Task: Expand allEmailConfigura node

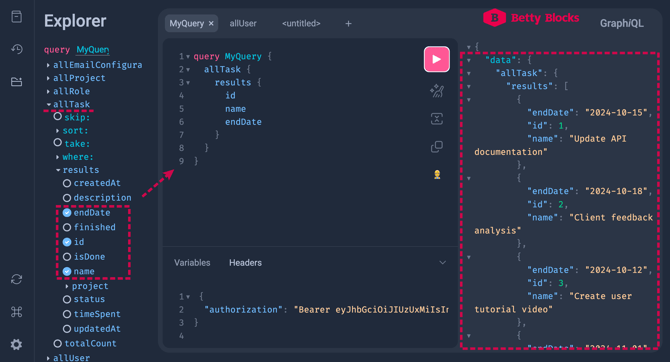Action: [x=48, y=65]
